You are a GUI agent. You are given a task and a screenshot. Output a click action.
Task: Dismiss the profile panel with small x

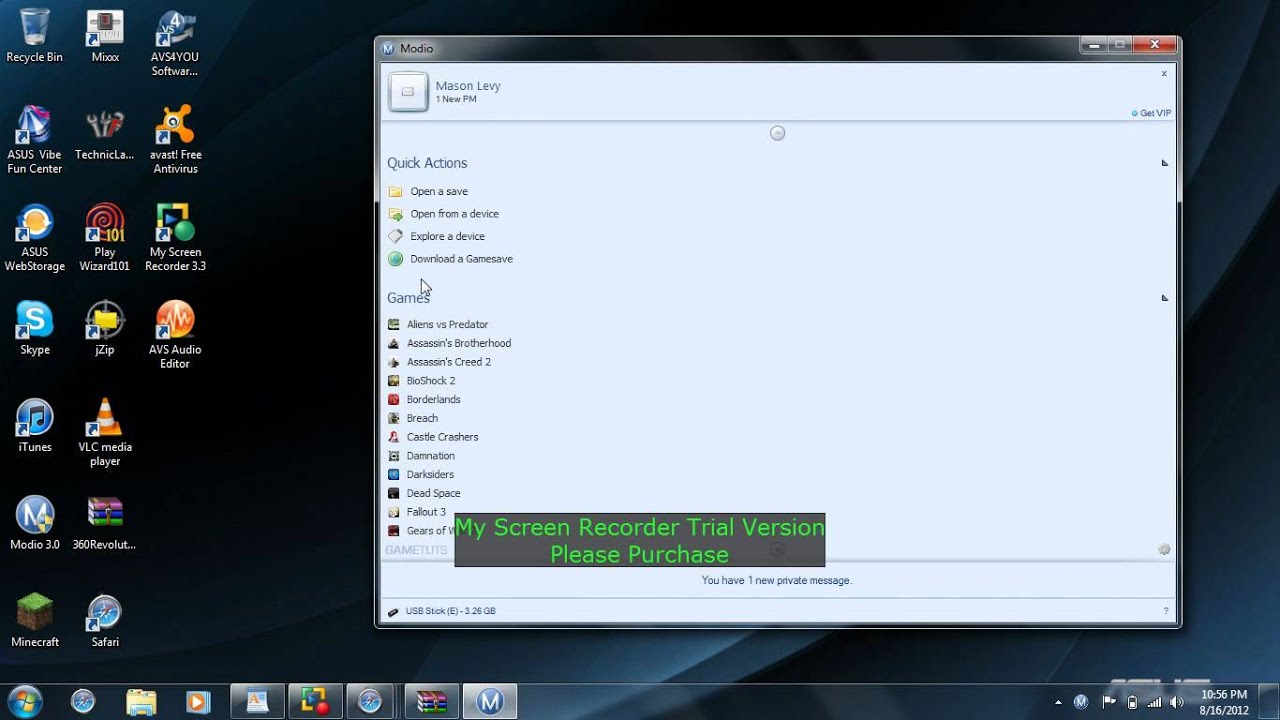1164,73
